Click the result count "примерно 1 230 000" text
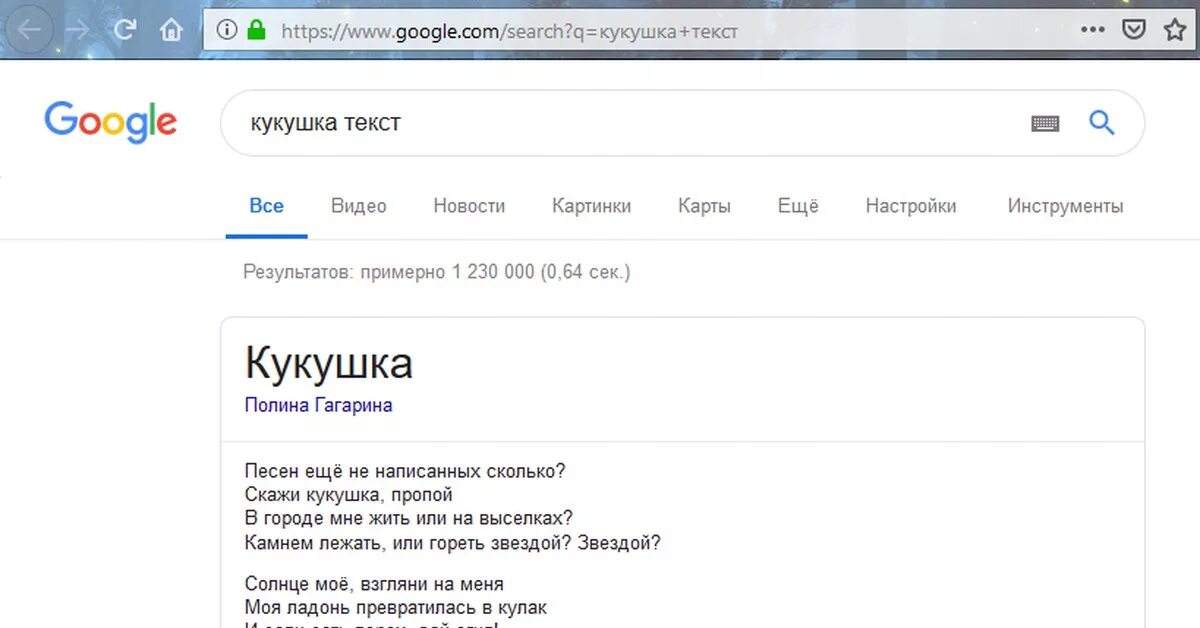The image size is (1200, 628). (447, 272)
